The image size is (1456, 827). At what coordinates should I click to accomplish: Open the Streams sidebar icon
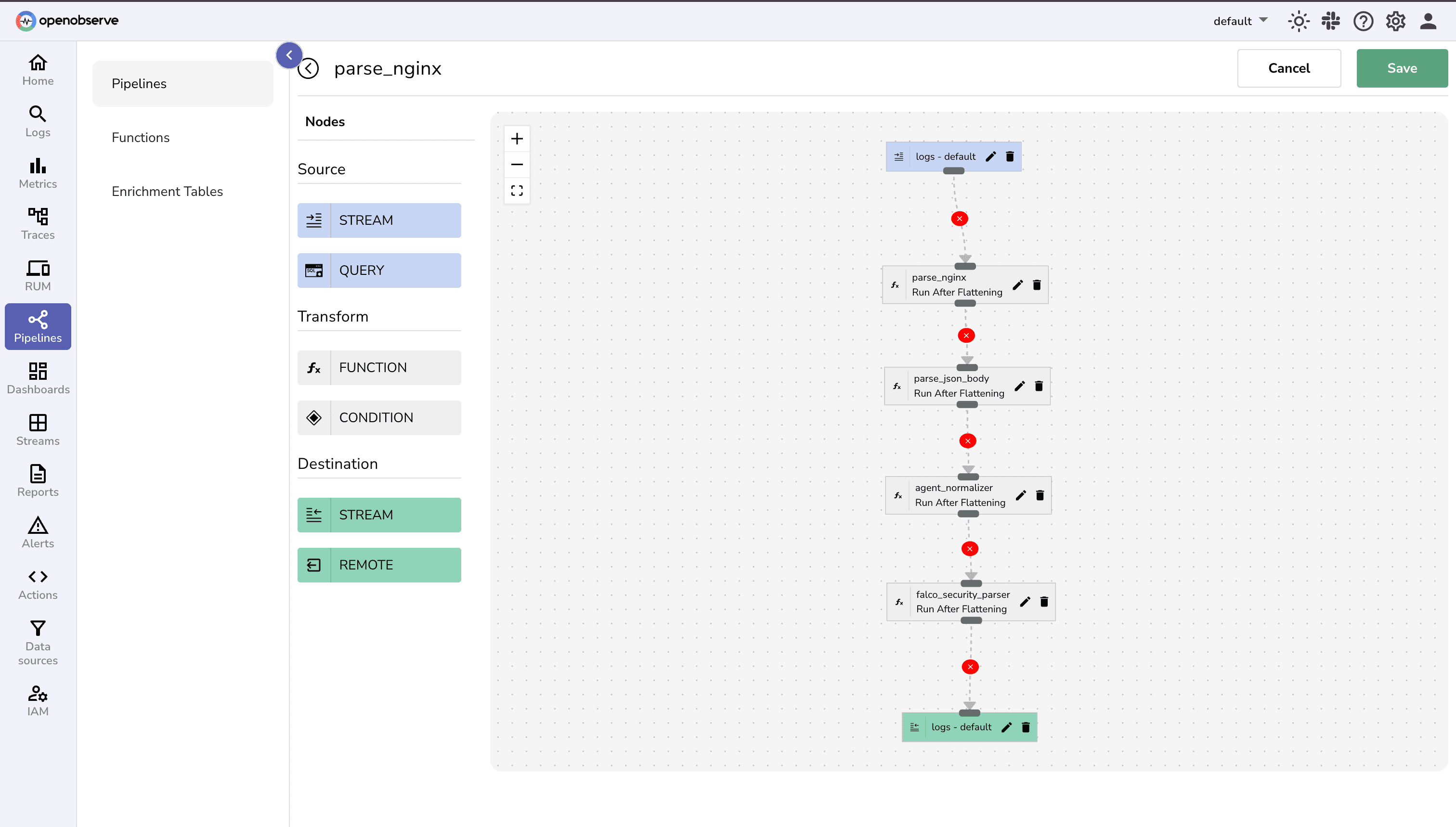[x=37, y=430]
